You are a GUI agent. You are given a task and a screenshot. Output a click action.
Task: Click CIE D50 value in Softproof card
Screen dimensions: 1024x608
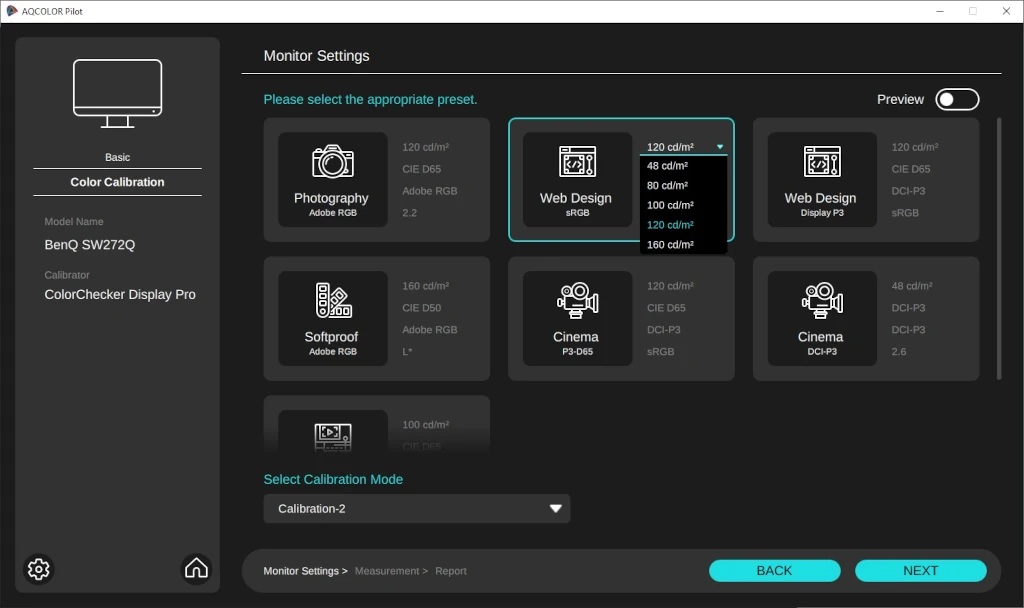421,308
